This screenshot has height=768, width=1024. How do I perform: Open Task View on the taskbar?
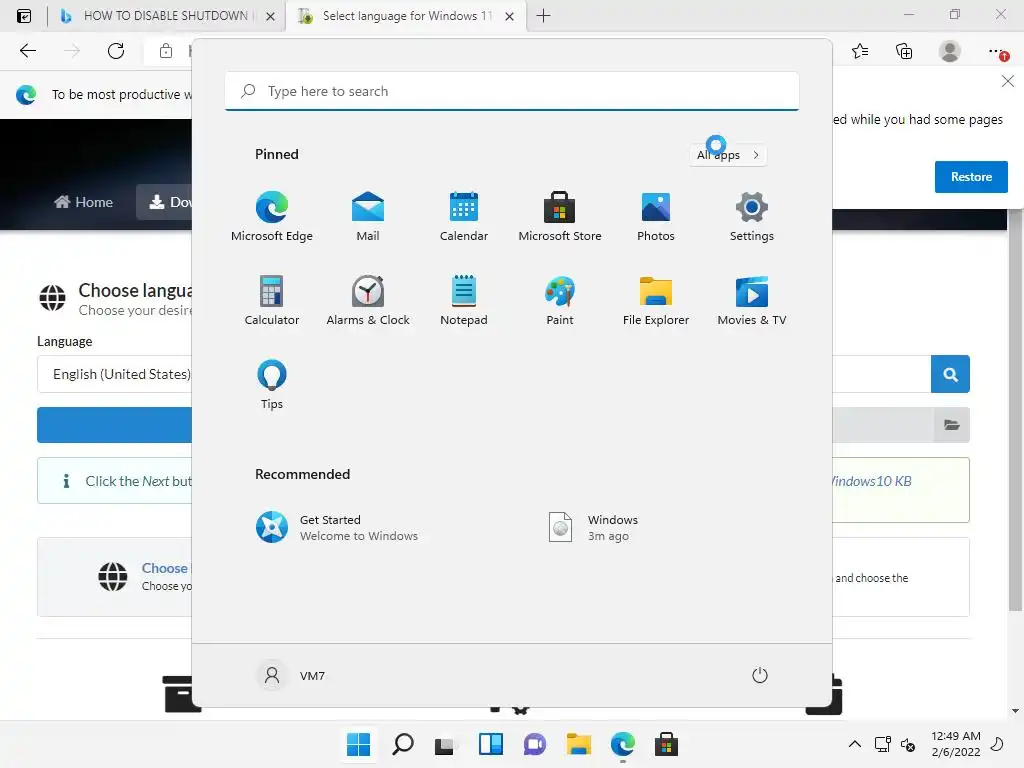[446, 744]
